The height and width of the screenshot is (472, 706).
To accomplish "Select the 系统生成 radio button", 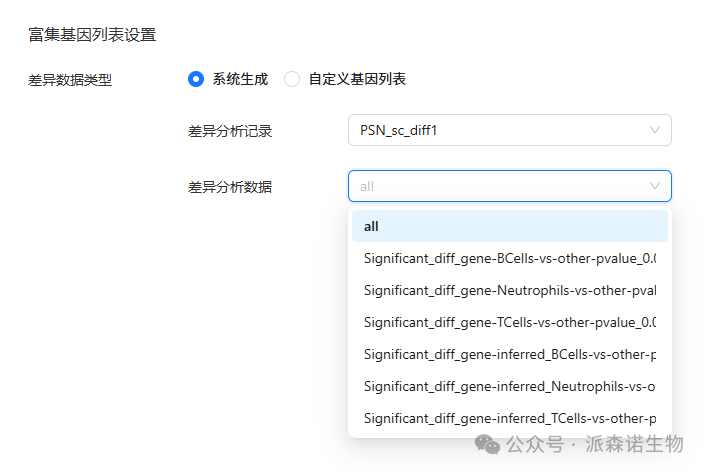I will (196, 79).
